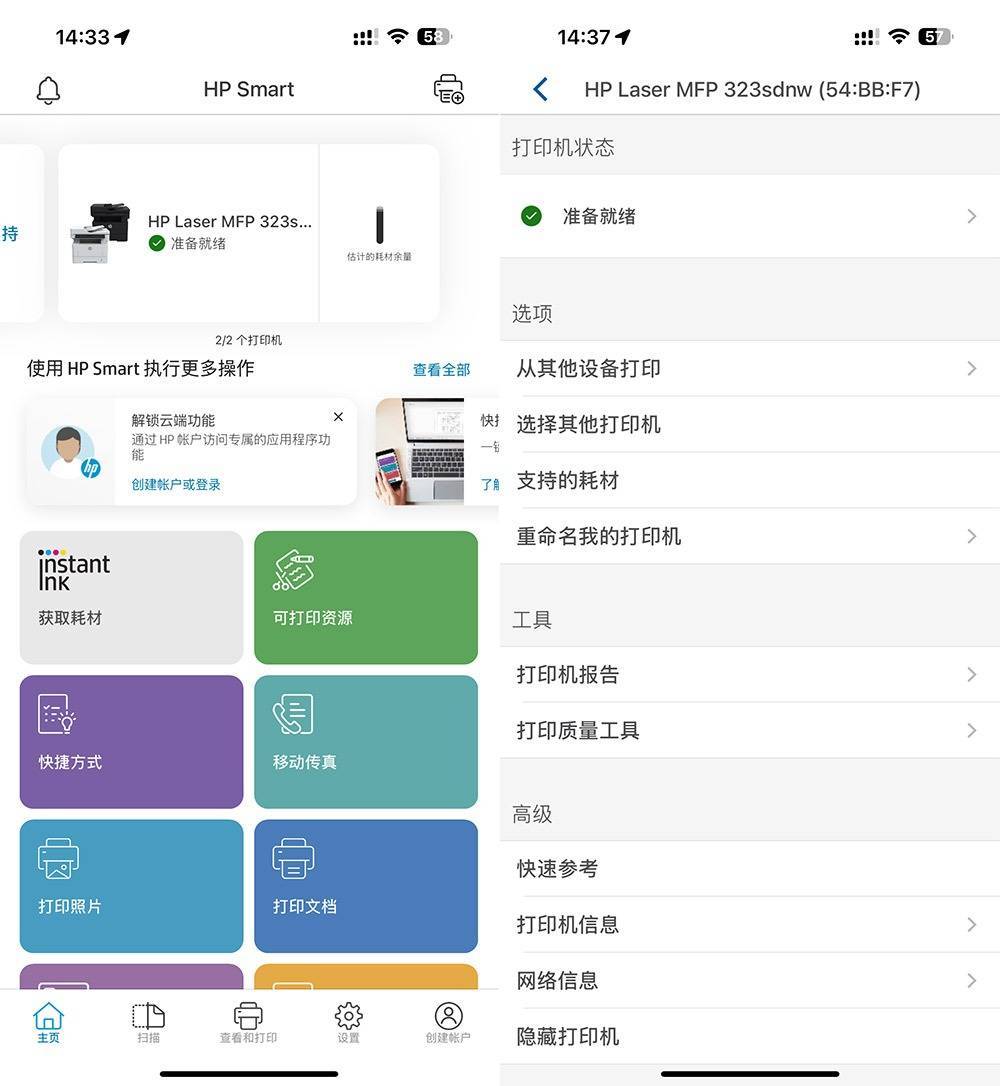Open the 可打印资源 (Printable Resources) tile
This screenshot has width=1000, height=1086.
coord(366,597)
